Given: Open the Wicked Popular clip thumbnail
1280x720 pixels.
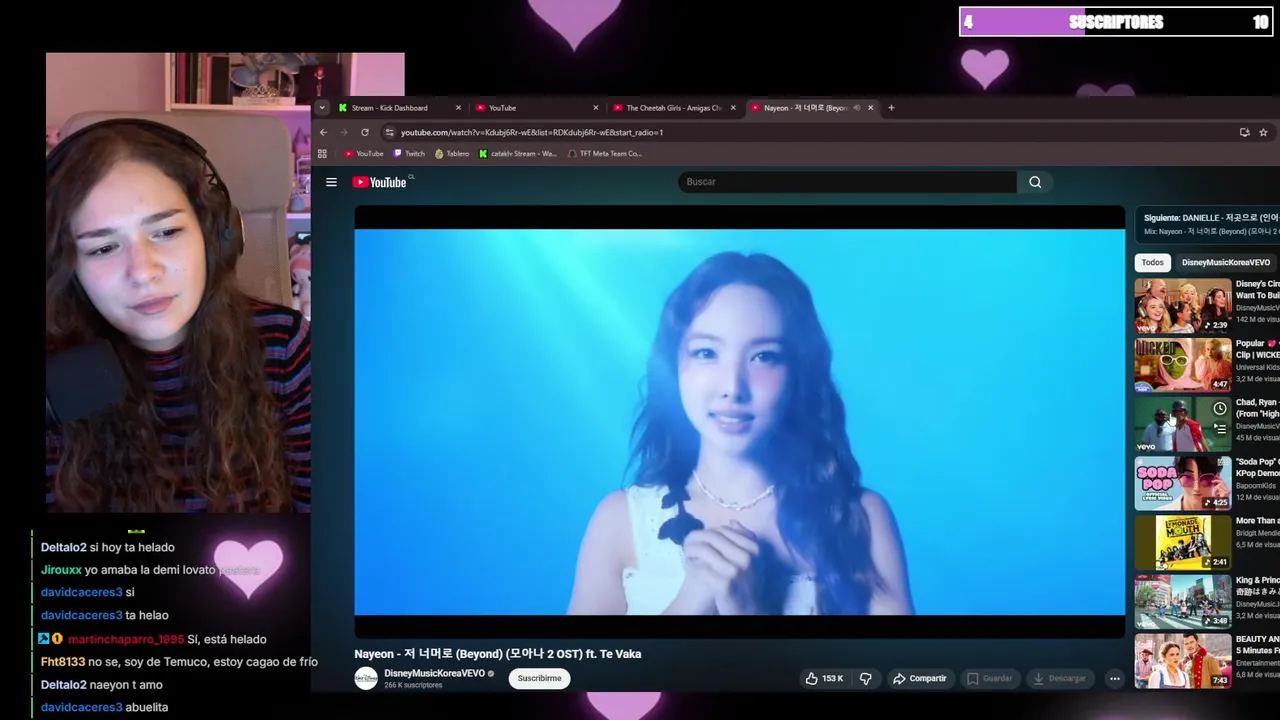Looking at the screenshot, I should [x=1182, y=364].
